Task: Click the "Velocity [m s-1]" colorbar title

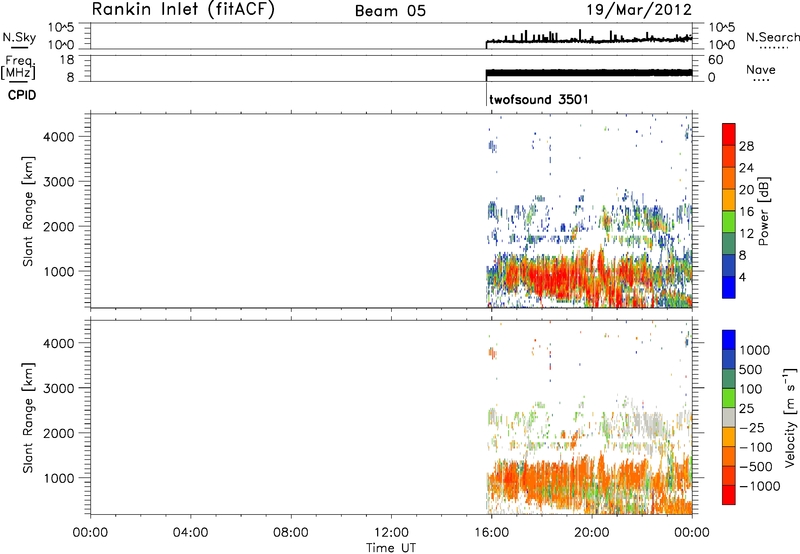Action: coord(790,417)
